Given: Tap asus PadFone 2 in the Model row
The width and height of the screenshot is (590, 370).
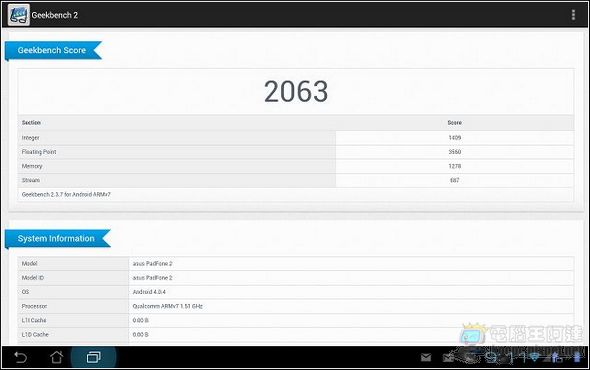Looking at the screenshot, I should [x=152, y=263].
